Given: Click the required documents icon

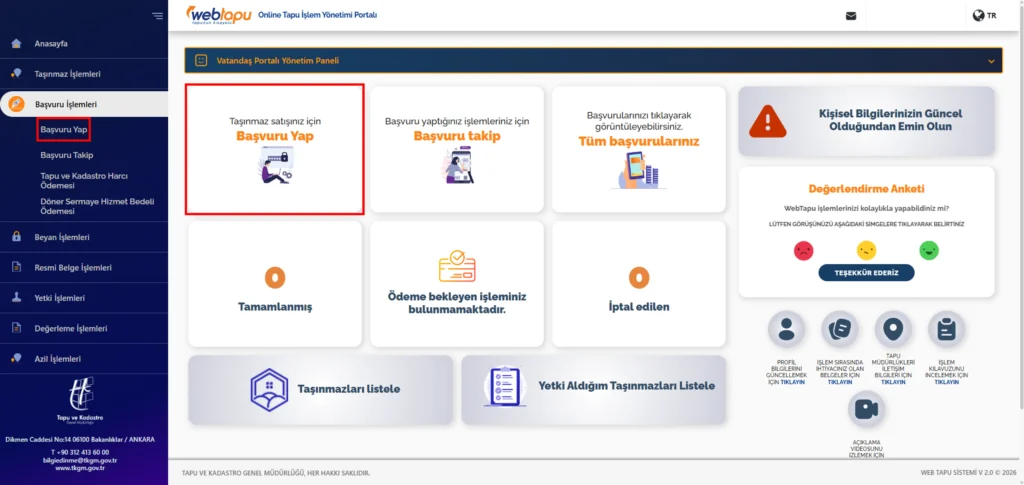Looking at the screenshot, I should pos(840,330).
